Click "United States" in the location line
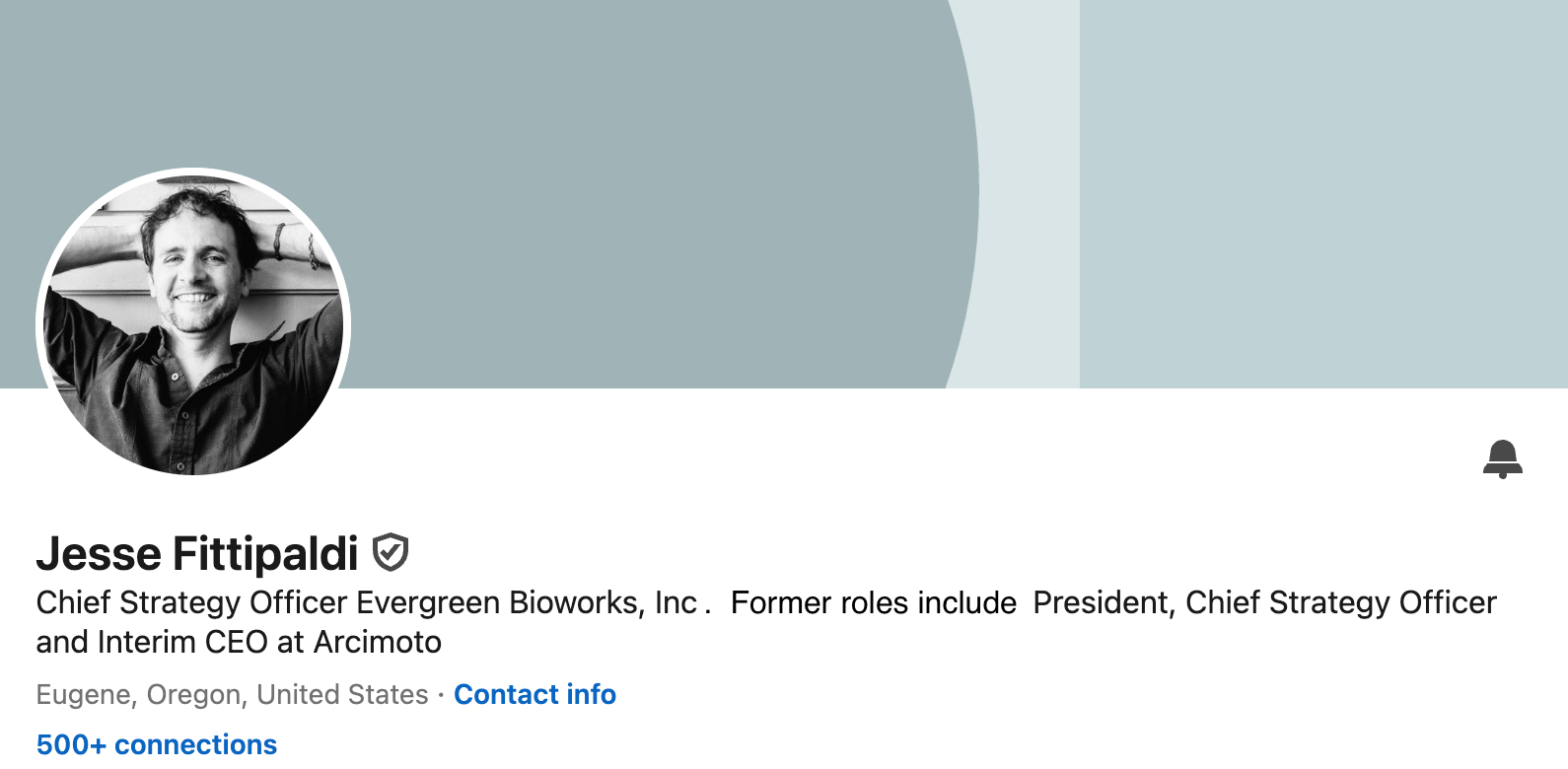This screenshot has width=1568, height=769. [x=342, y=694]
